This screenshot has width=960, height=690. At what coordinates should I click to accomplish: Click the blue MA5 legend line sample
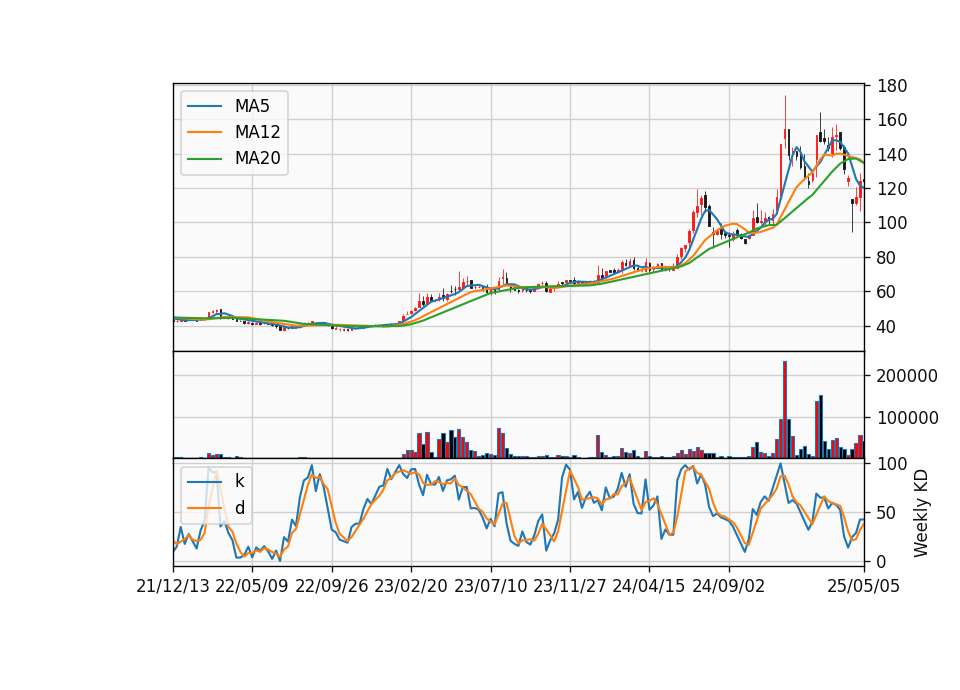[204, 106]
